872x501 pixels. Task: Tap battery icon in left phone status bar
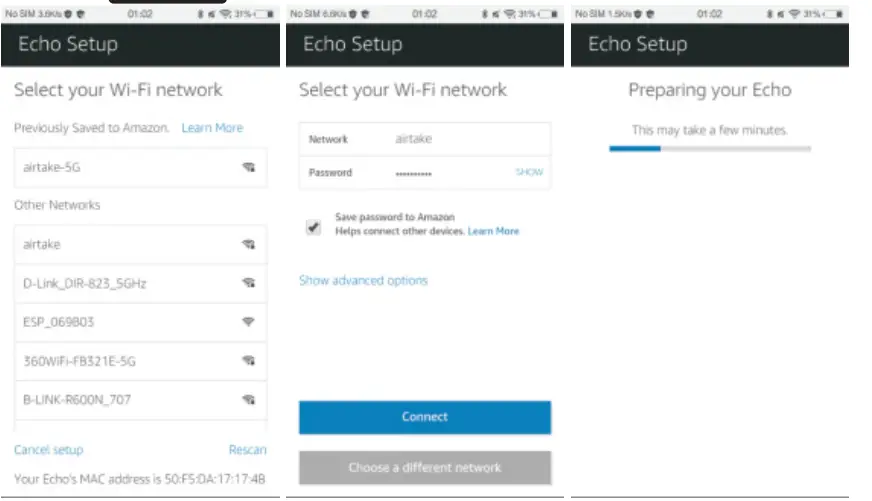[x=264, y=14]
